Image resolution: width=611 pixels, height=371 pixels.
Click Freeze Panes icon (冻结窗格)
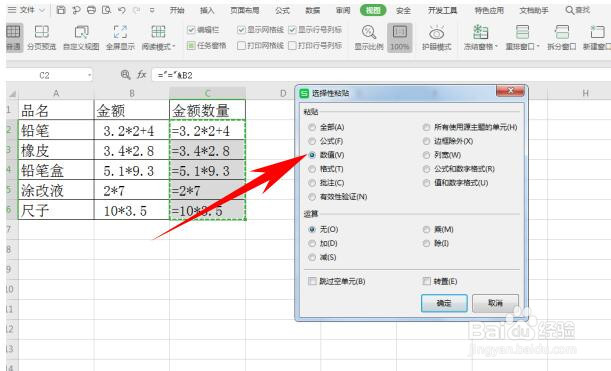coord(480,32)
